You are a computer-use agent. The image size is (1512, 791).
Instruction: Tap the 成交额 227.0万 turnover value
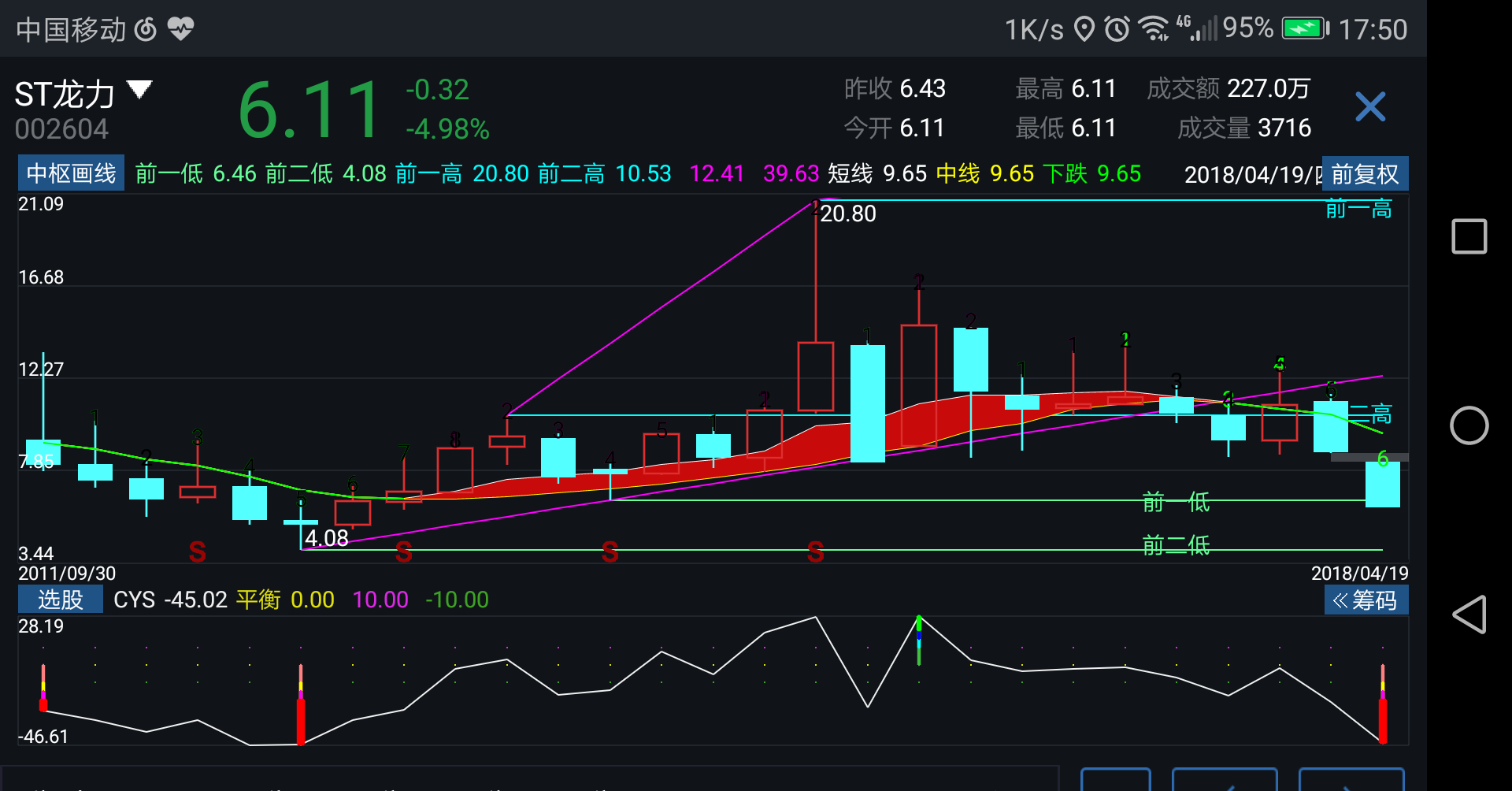pos(1228,88)
